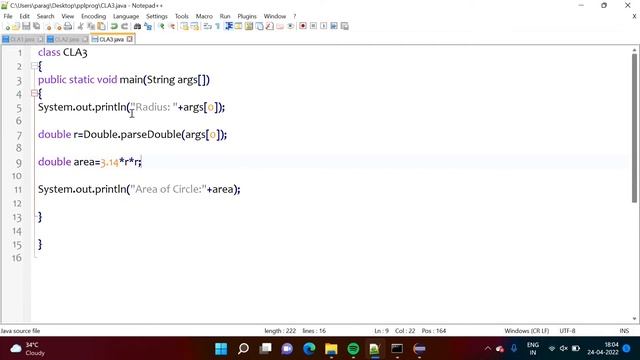Start macro recording with red dot icon
Screen dimensions: 640x360
click(x=303, y=27)
